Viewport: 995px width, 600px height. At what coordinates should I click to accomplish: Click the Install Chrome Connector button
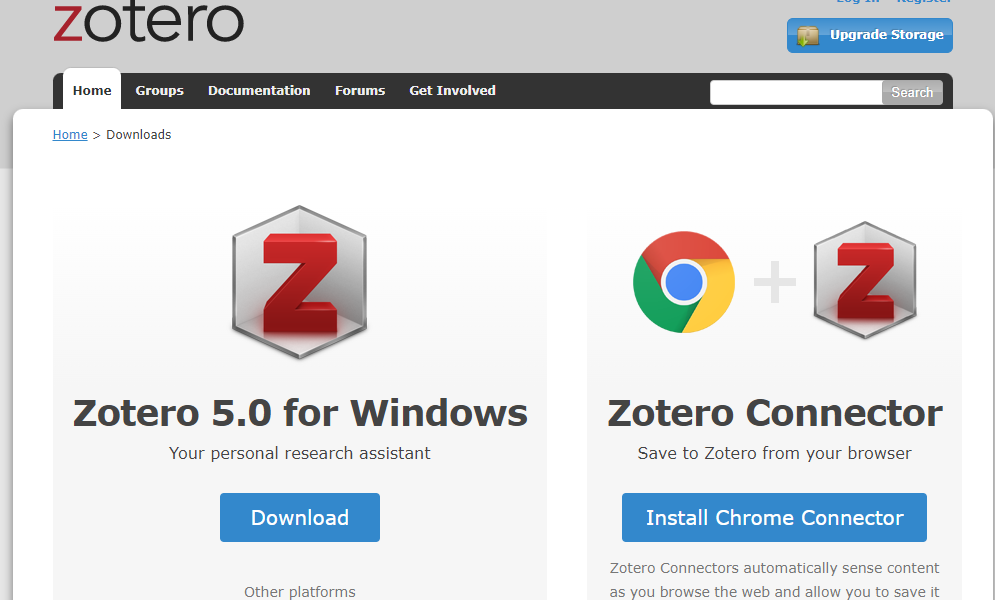click(774, 518)
